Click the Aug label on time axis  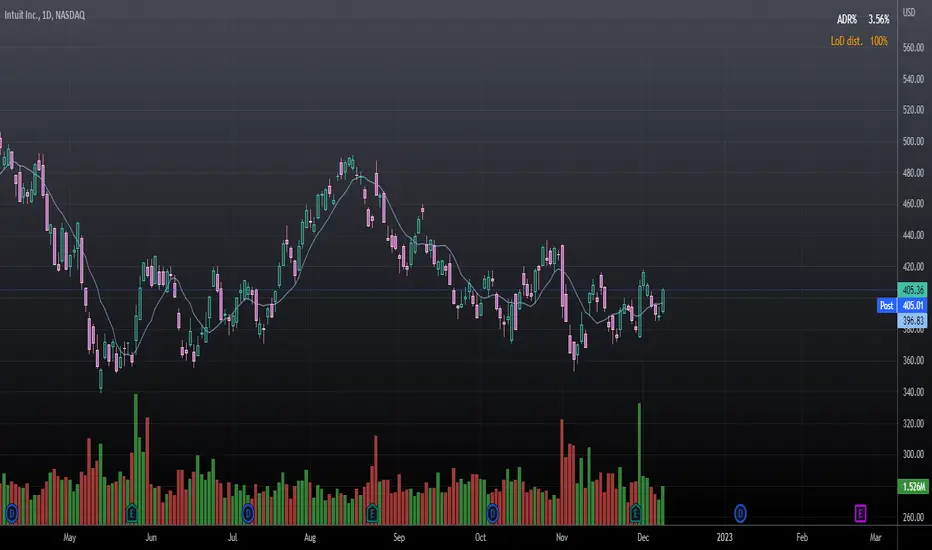pos(310,538)
